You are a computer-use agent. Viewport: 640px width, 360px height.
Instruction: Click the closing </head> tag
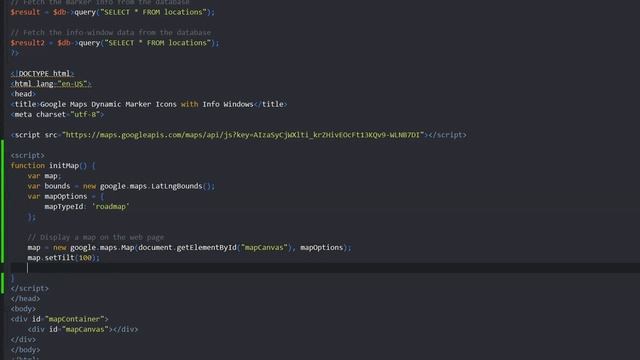25,298
